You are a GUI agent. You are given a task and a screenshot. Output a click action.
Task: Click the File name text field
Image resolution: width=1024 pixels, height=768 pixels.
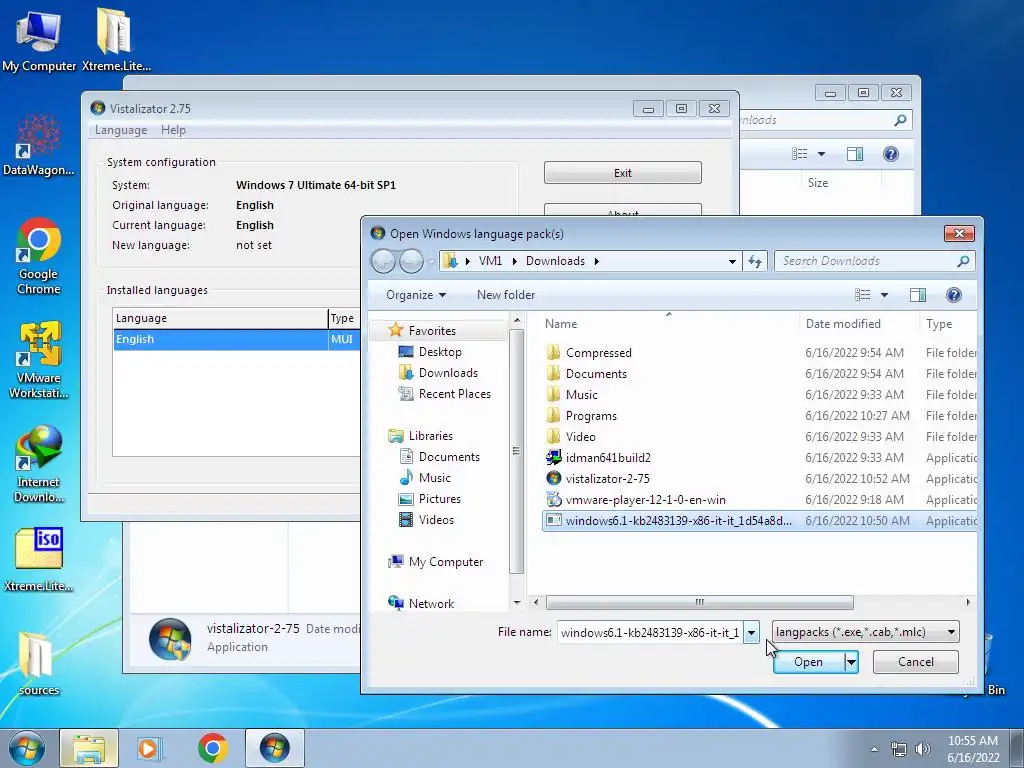[x=650, y=632]
